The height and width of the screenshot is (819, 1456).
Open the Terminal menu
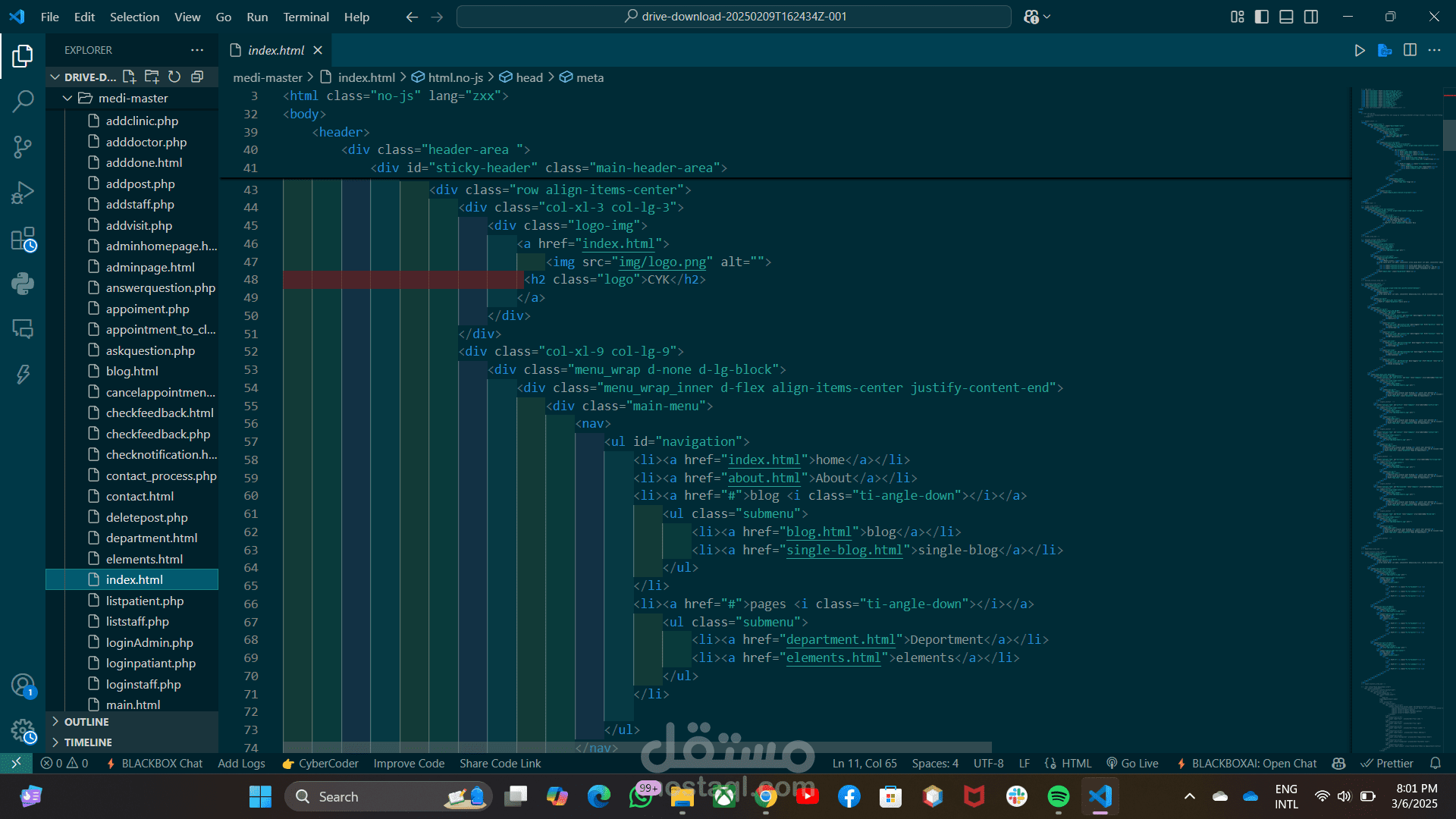(306, 17)
